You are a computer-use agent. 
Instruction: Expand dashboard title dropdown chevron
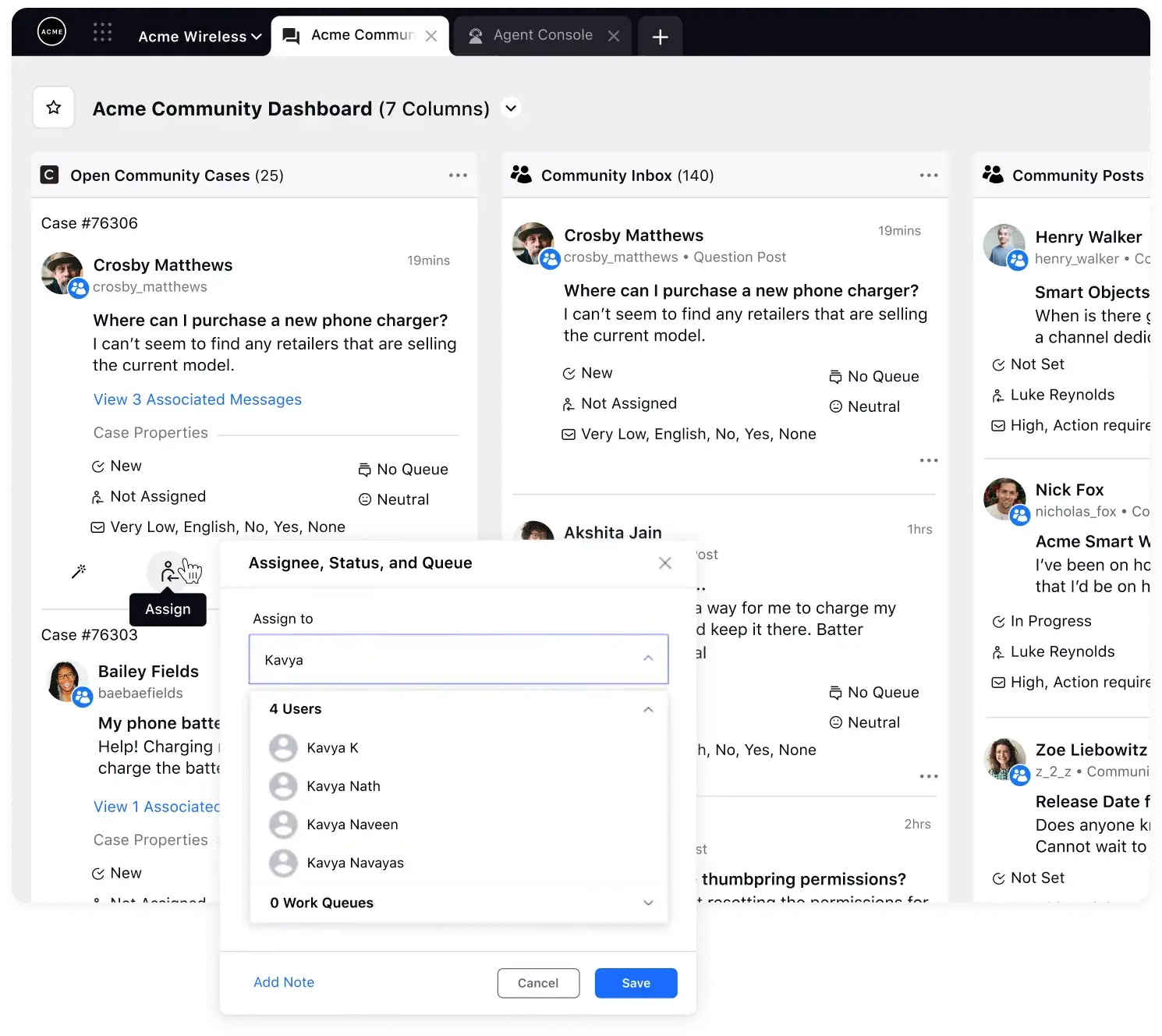(x=511, y=108)
